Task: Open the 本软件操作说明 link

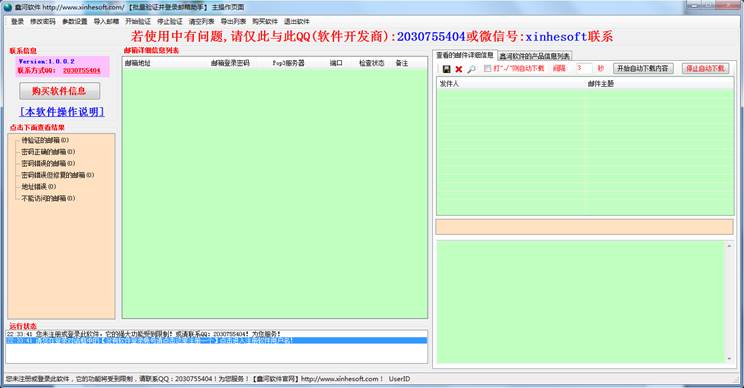Action: [x=62, y=112]
